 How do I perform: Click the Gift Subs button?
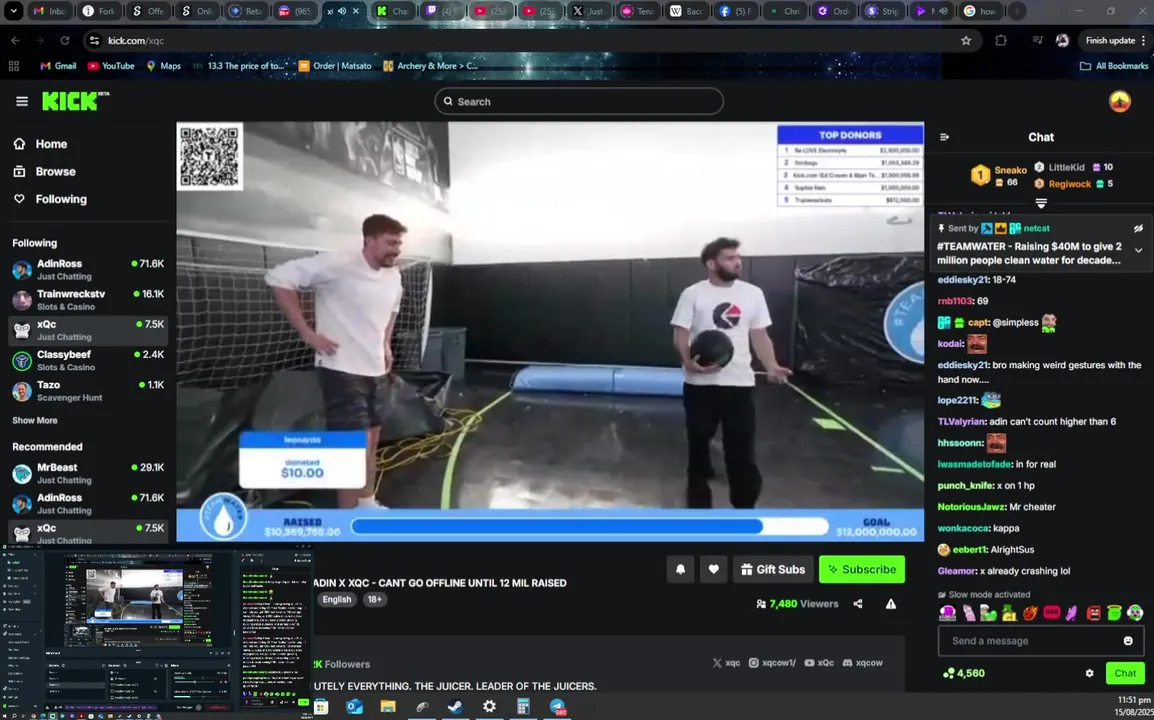click(773, 569)
